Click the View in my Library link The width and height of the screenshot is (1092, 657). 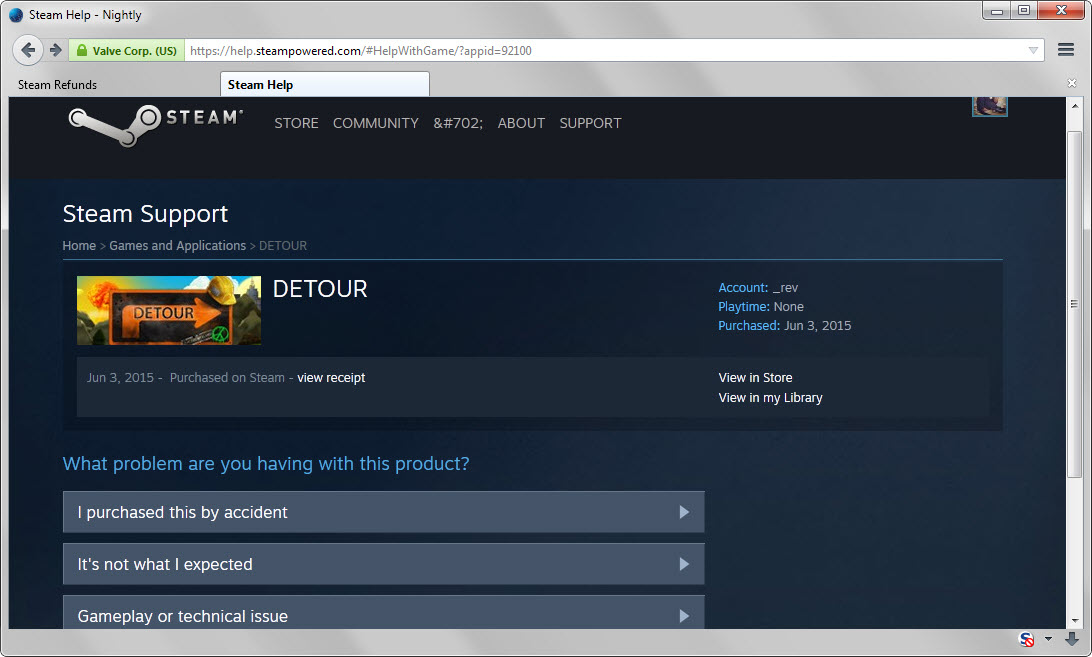tap(770, 398)
